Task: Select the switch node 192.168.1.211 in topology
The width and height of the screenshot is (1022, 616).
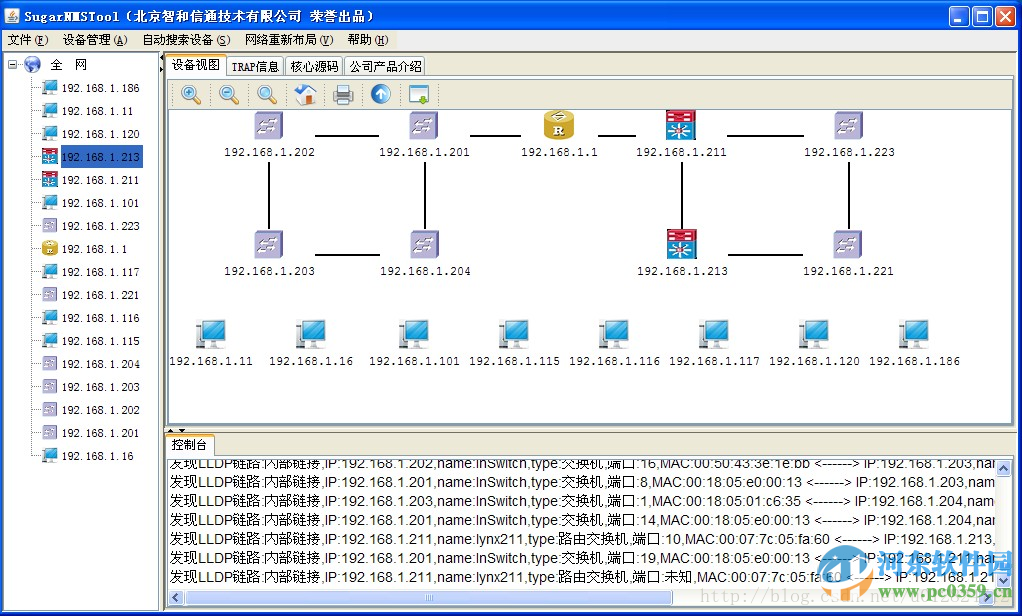Action: (x=680, y=124)
